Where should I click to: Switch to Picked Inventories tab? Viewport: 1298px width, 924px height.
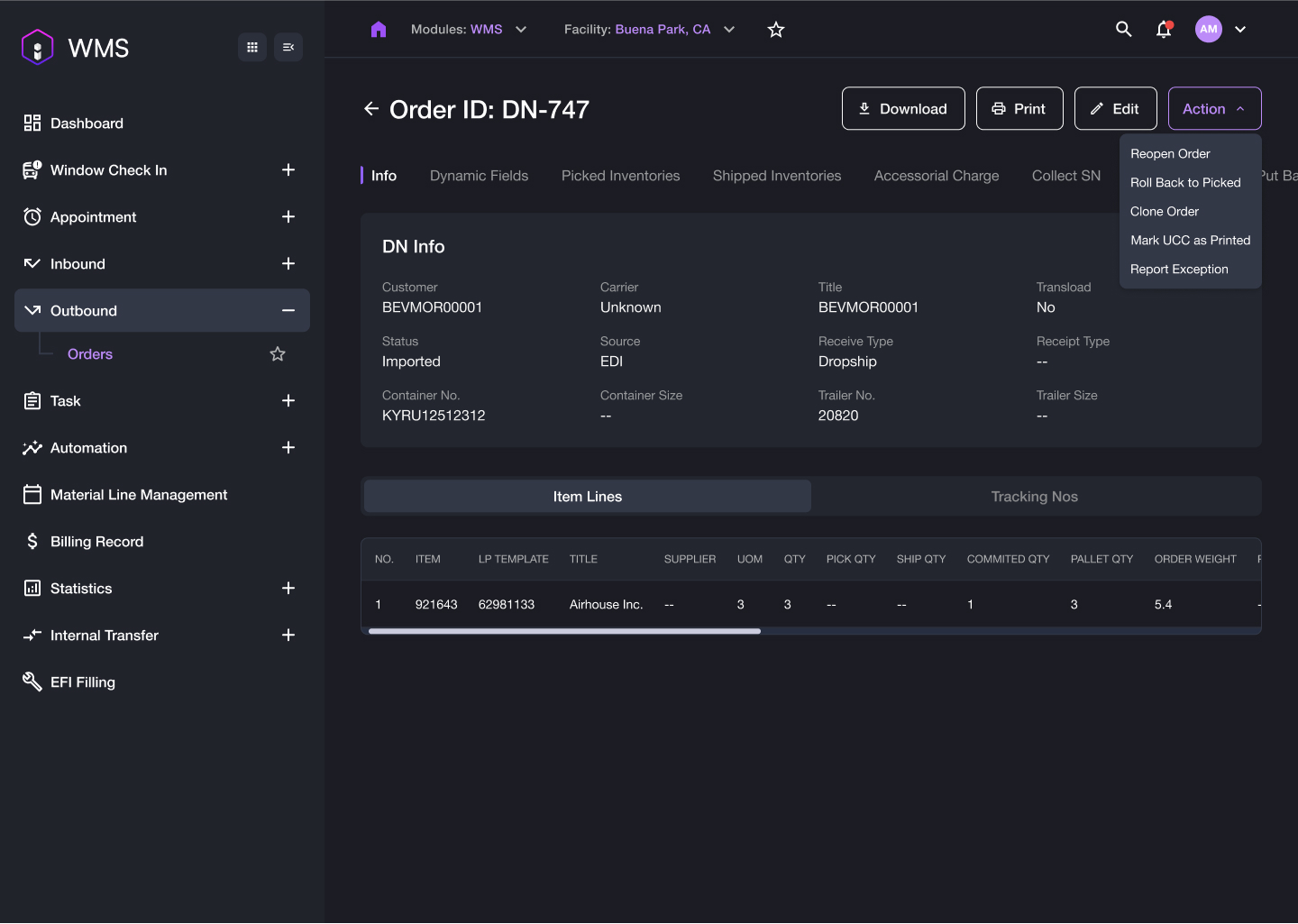pos(620,176)
